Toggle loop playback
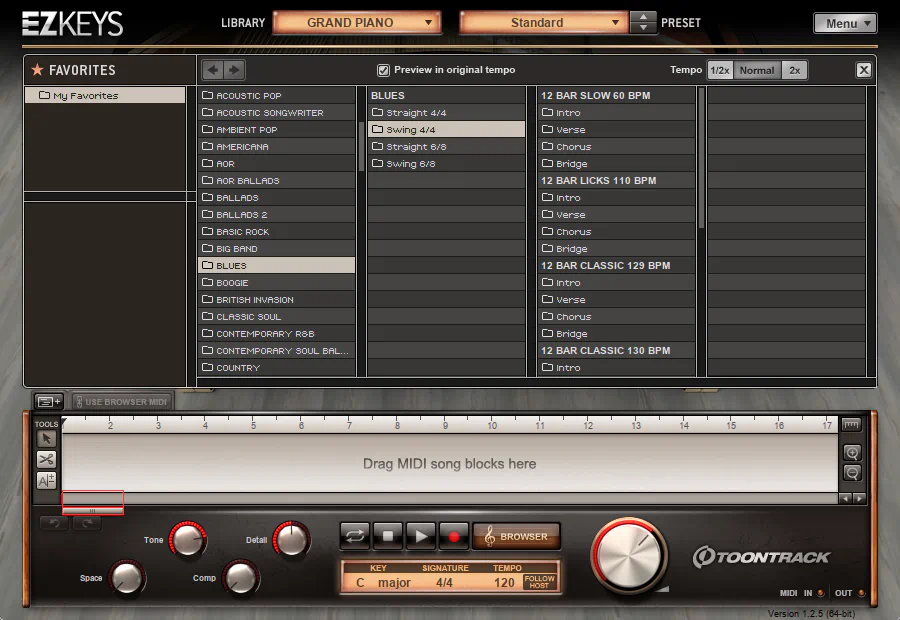Image resolution: width=900 pixels, height=620 pixels. pyautogui.click(x=355, y=536)
